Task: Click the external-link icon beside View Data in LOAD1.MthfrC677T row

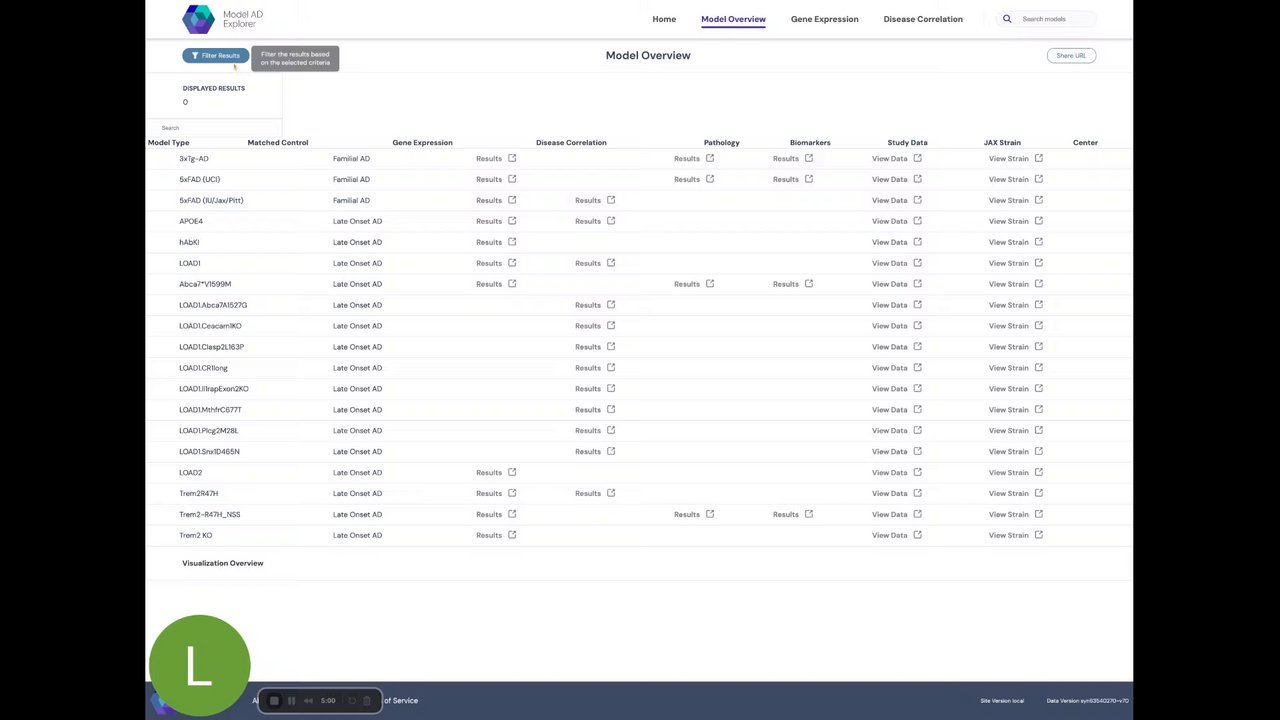Action: (917, 410)
